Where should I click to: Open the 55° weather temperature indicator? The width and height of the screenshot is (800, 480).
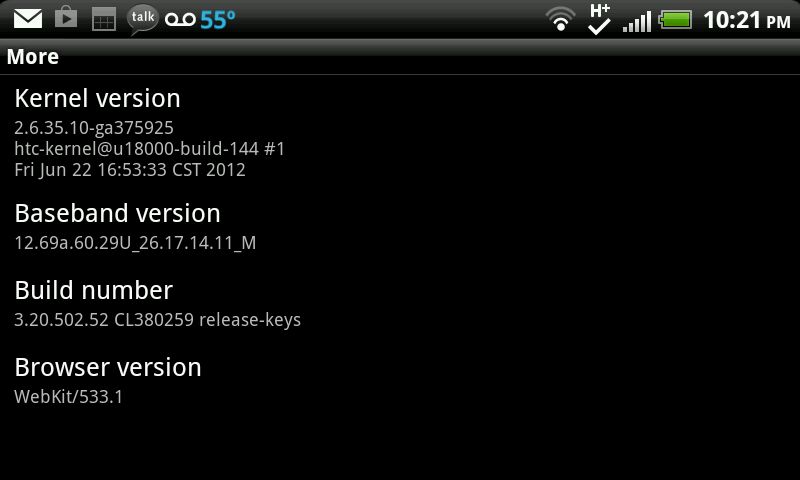click(x=218, y=20)
